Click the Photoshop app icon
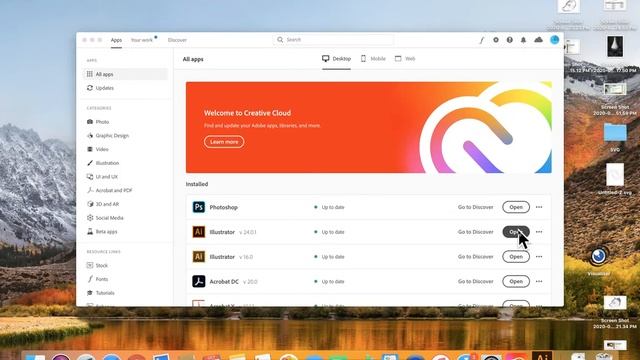Viewport: 640px width, 360px height. (x=199, y=207)
